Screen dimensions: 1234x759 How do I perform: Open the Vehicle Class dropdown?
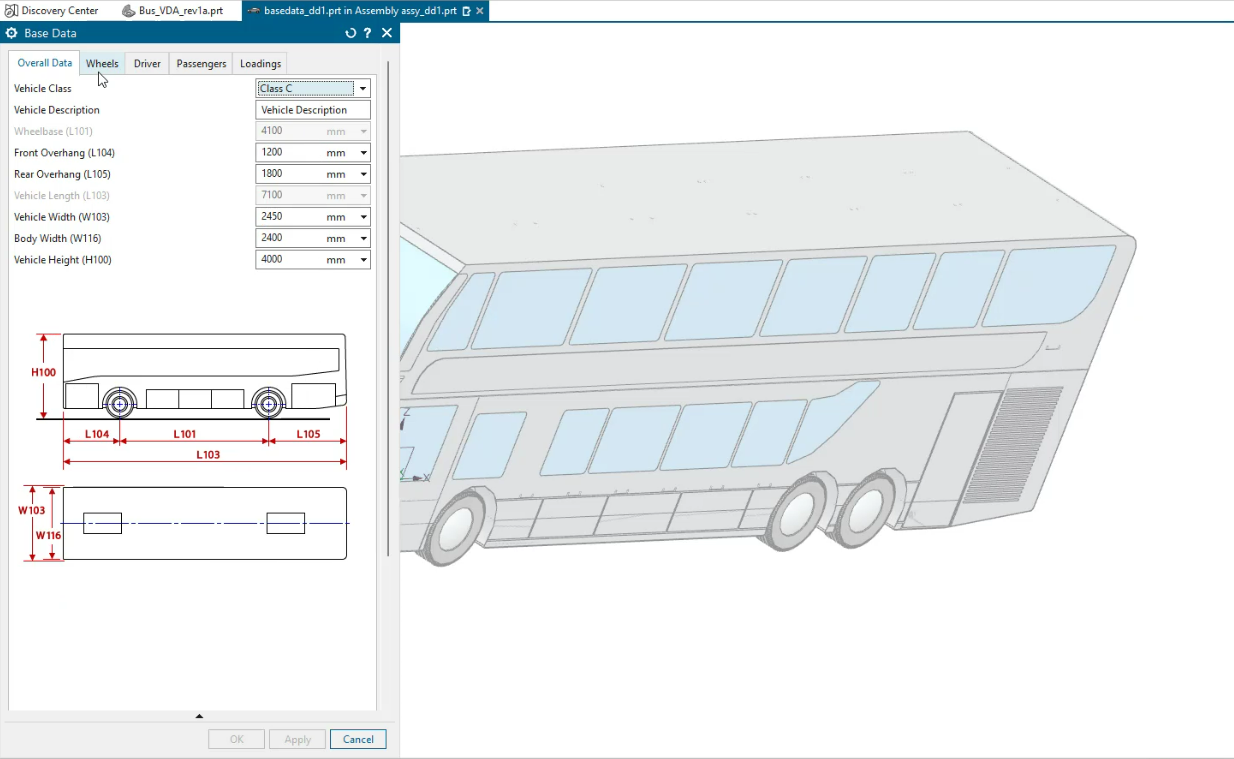[x=363, y=88]
